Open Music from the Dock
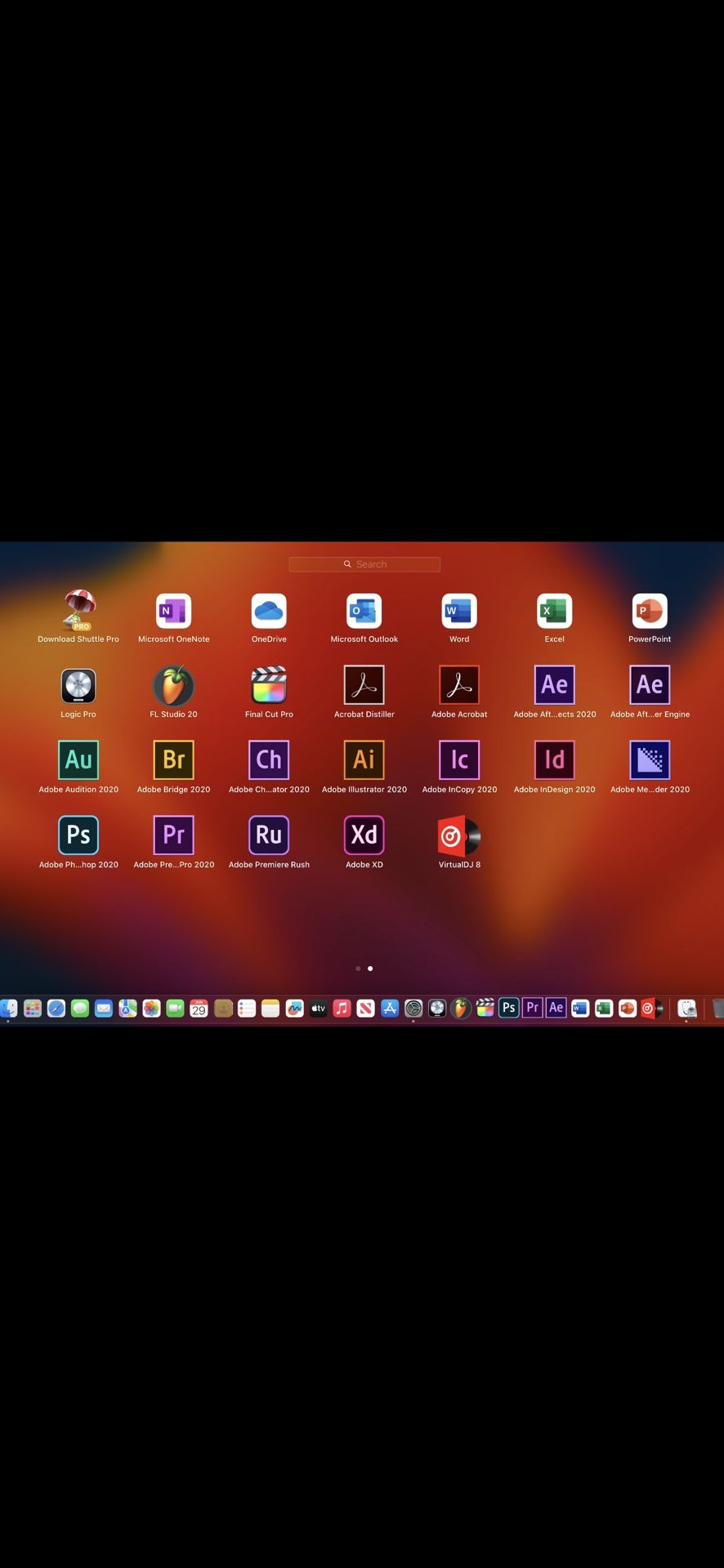Screen dimensions: 724x1568 342,1009
